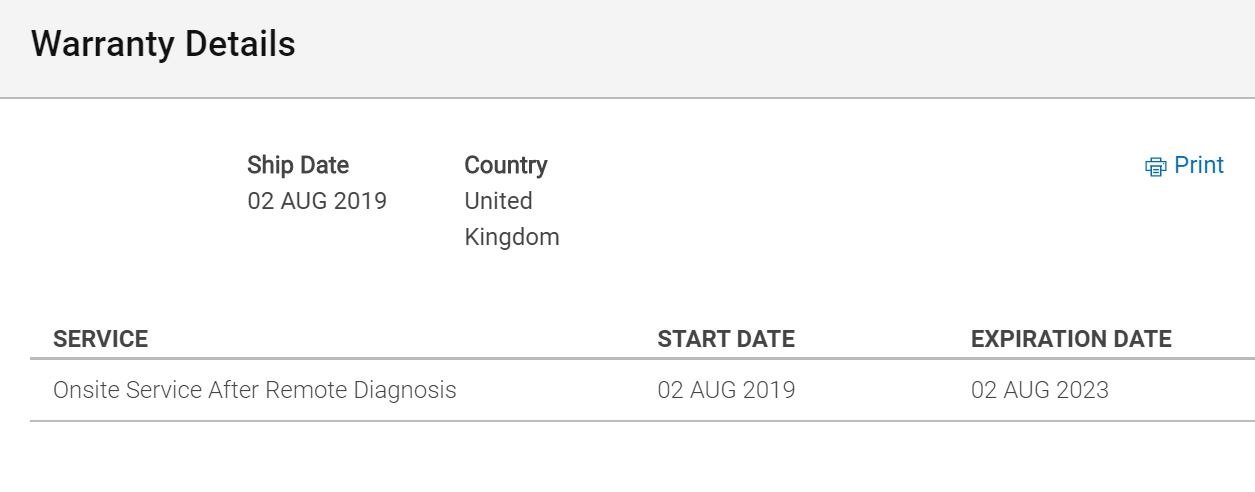The width and height of the screenshot is (1255, 492).
Task: Select the Country label
Action: pos(506,165)
